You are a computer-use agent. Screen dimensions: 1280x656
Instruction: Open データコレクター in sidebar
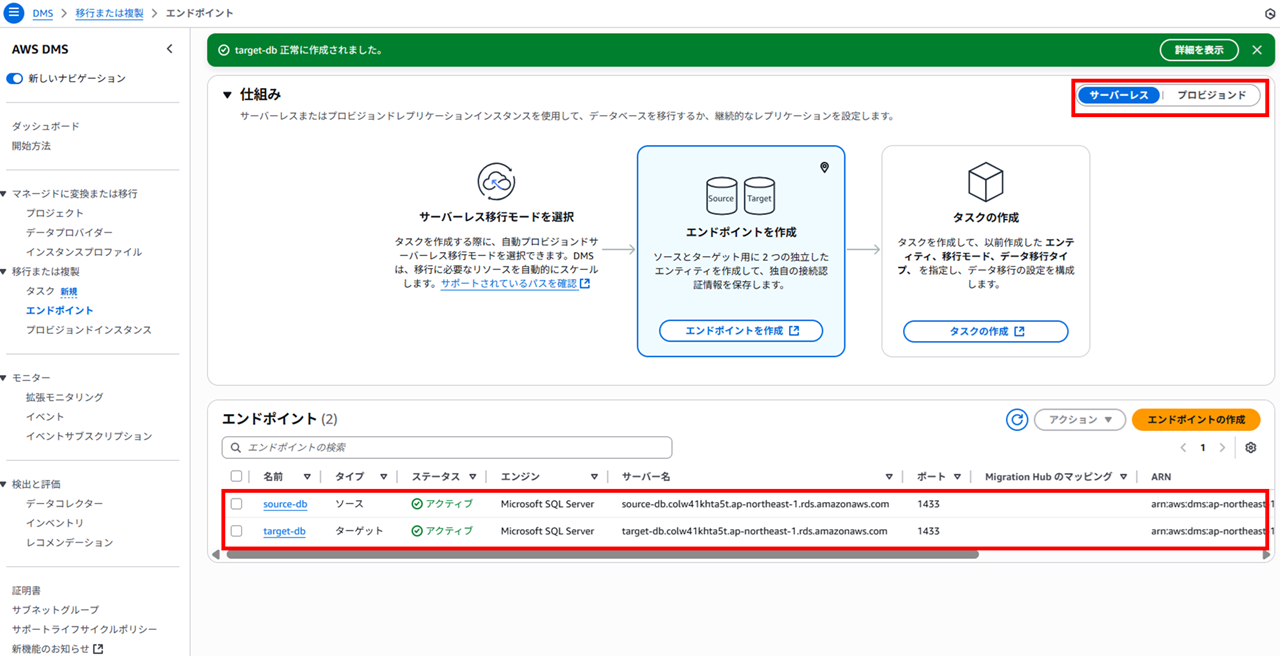pos(65,503)
